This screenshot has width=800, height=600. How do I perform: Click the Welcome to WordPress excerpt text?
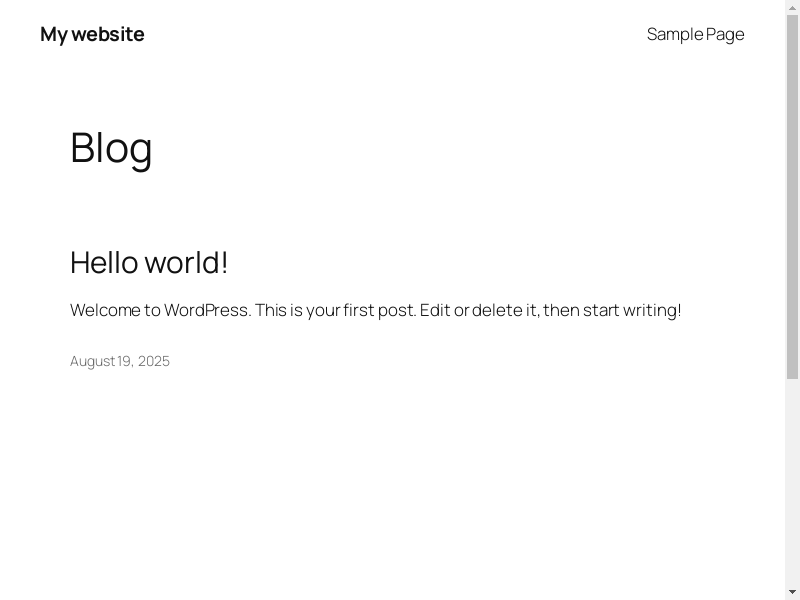[375, 310]
